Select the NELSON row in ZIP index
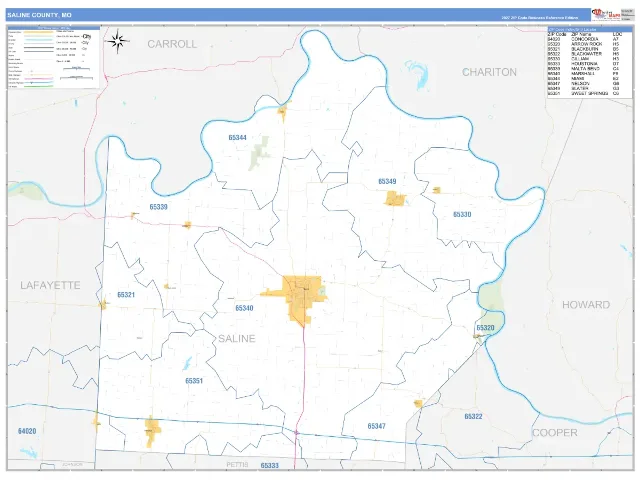640x480 pixels. [x=584, y=83]
